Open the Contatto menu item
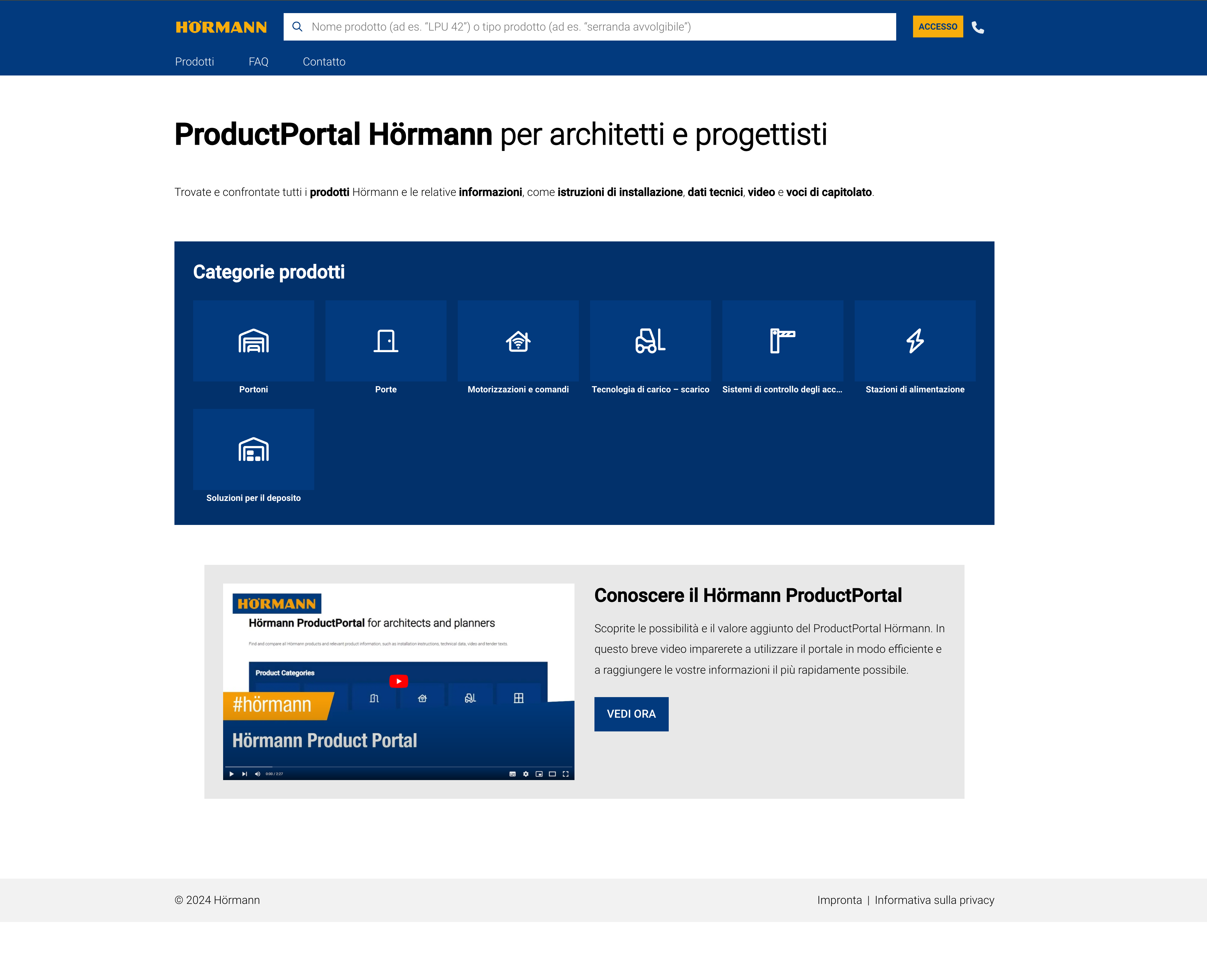This screenshot has width=1207, height=980. 324,61
